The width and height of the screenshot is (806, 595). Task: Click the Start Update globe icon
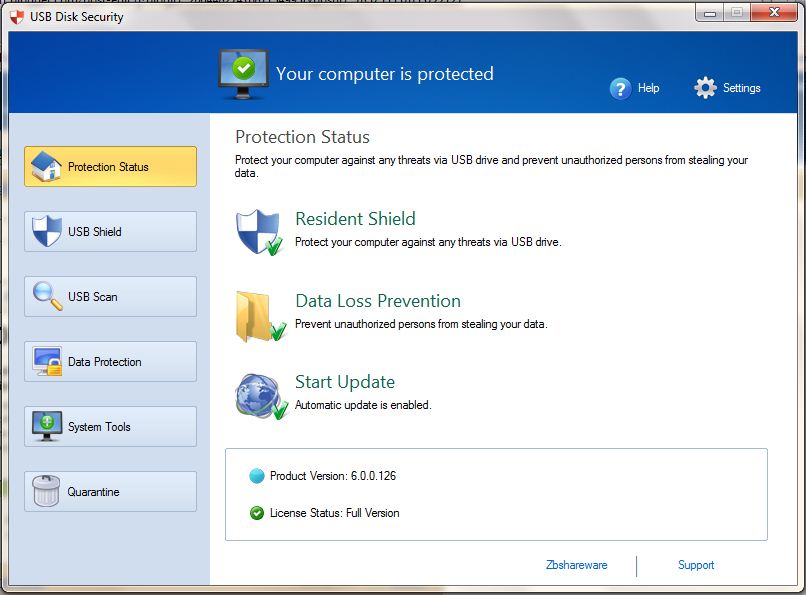click(x=262, y=396)
